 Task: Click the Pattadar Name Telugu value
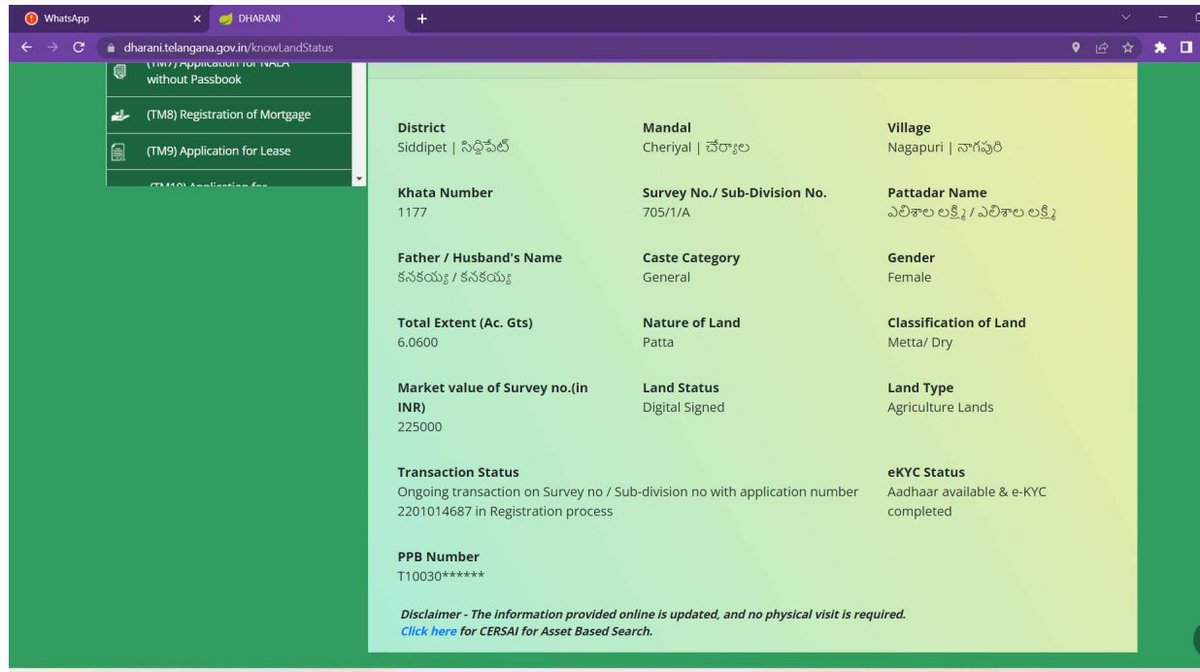(x=971, y=212)
